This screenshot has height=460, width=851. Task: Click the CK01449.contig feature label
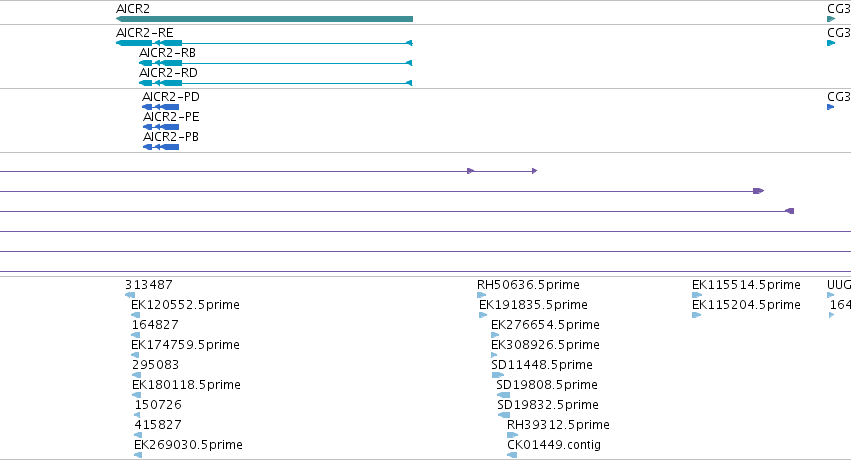[x=554, y=445]
